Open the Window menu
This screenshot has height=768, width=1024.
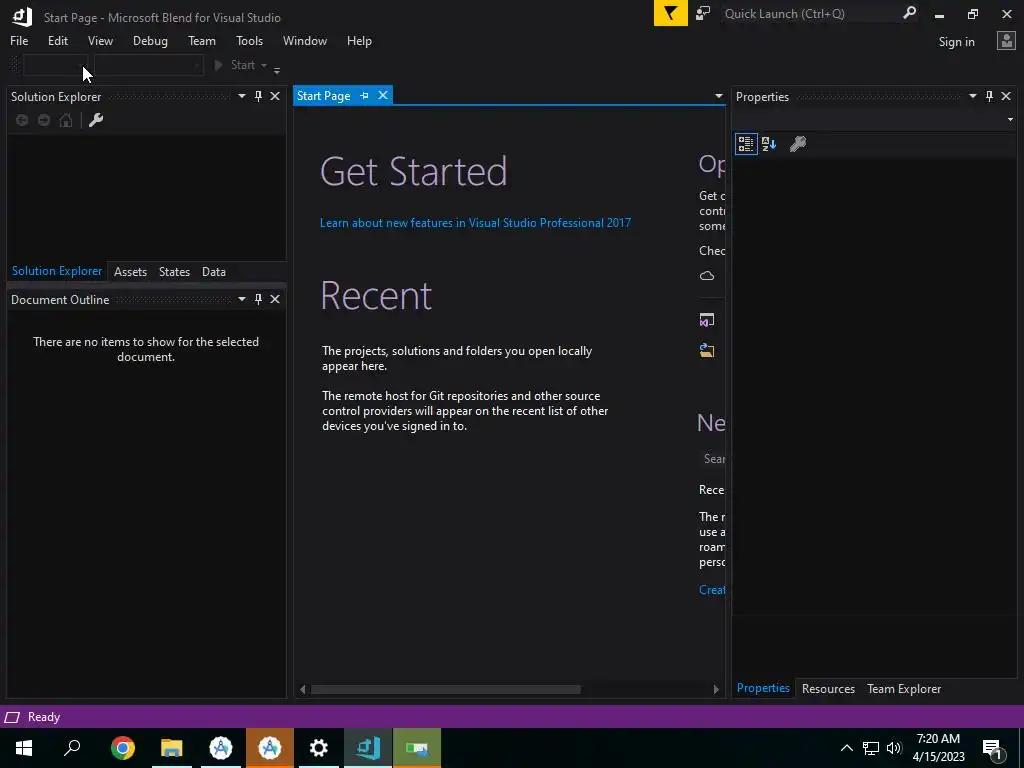coord(304,41)
